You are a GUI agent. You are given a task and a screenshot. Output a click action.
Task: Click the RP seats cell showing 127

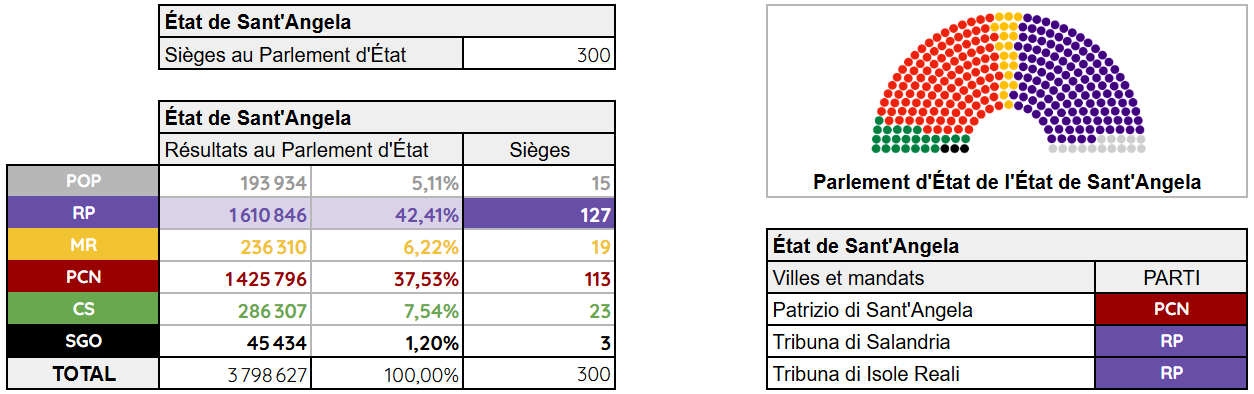[x=539, y=214]
